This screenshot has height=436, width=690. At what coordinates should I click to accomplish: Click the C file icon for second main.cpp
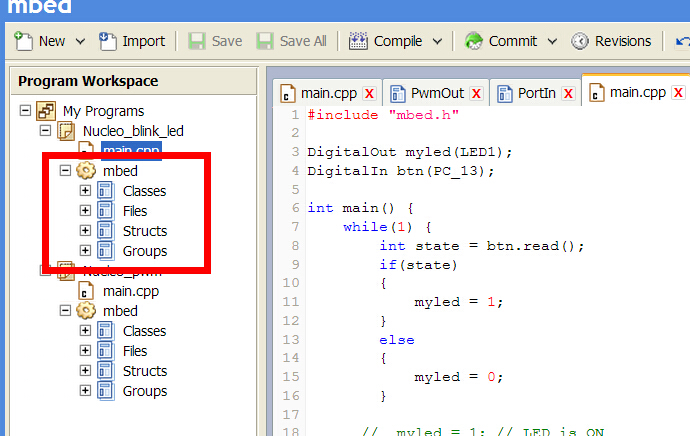86,291
